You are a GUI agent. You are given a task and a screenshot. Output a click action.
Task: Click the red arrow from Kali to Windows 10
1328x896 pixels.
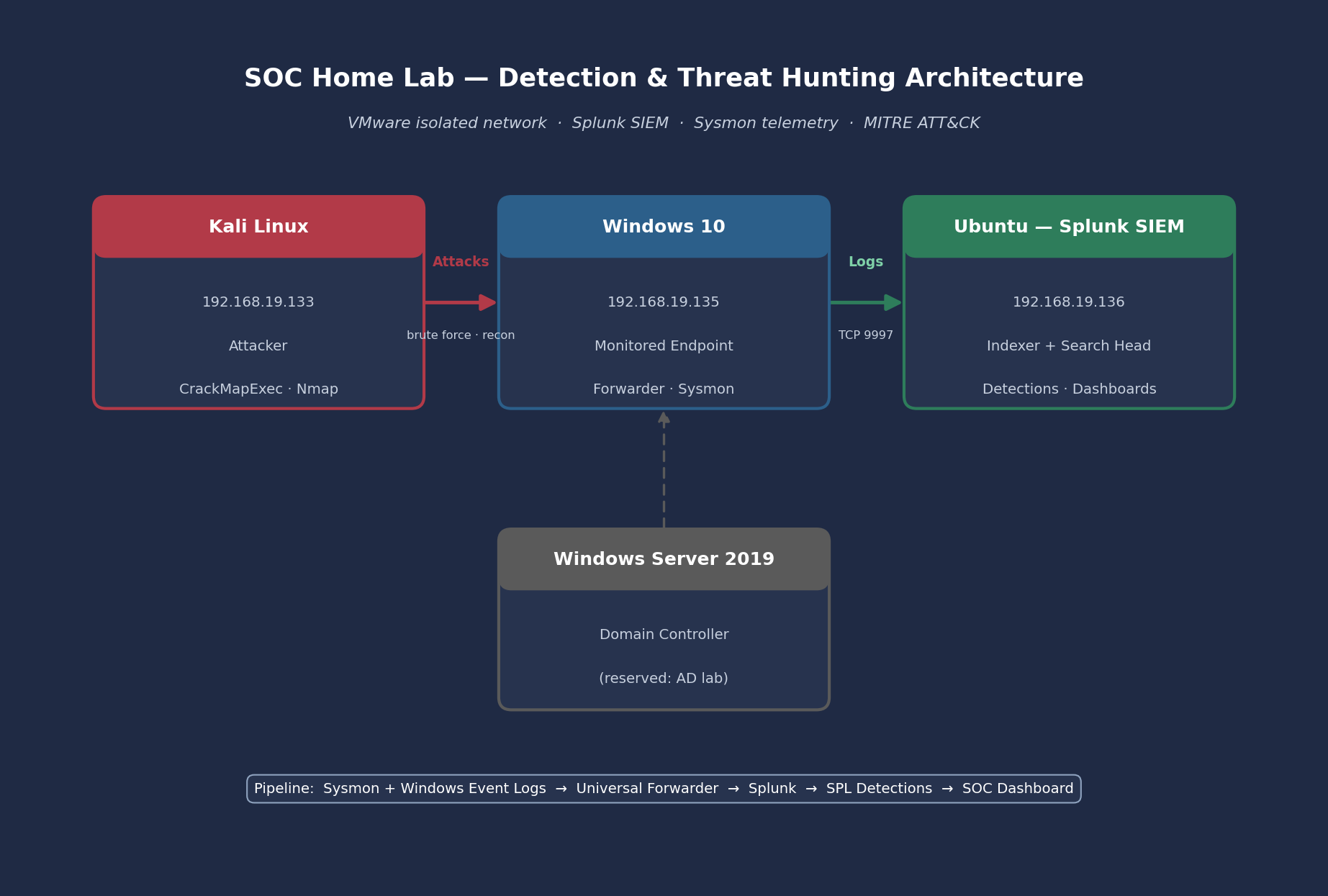coord(461,302)
